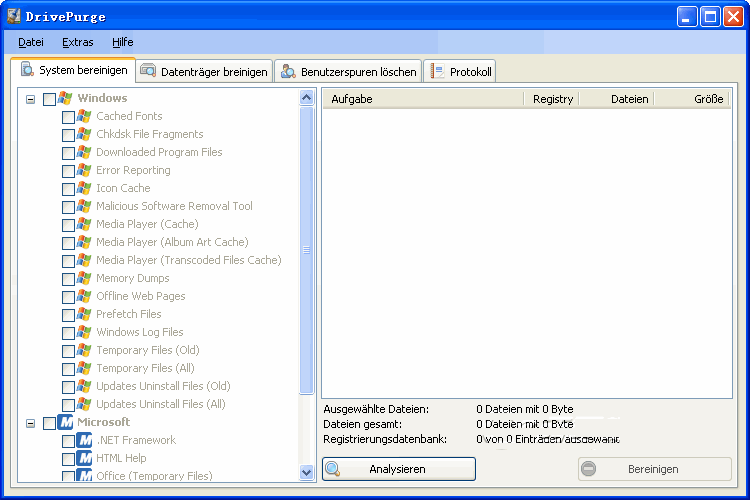Select the Downloaded Program Files entry
Screen dimensions: 750x500
[159, 153]
